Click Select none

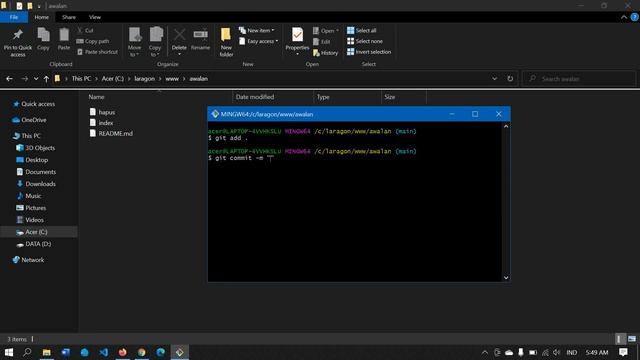click(365, 41)
